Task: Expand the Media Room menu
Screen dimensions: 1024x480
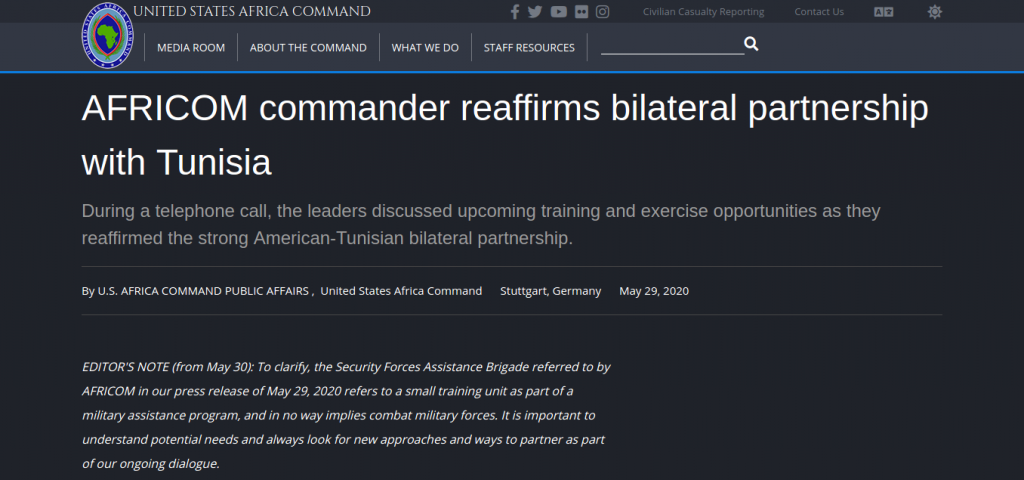Action: (191, 48)
